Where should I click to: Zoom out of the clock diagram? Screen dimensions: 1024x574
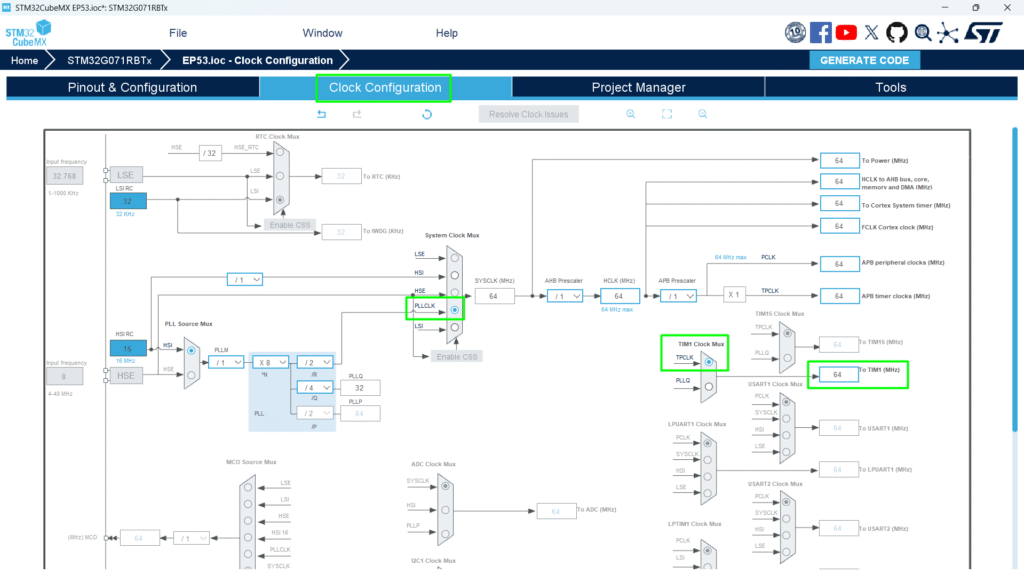pos(703,114)
